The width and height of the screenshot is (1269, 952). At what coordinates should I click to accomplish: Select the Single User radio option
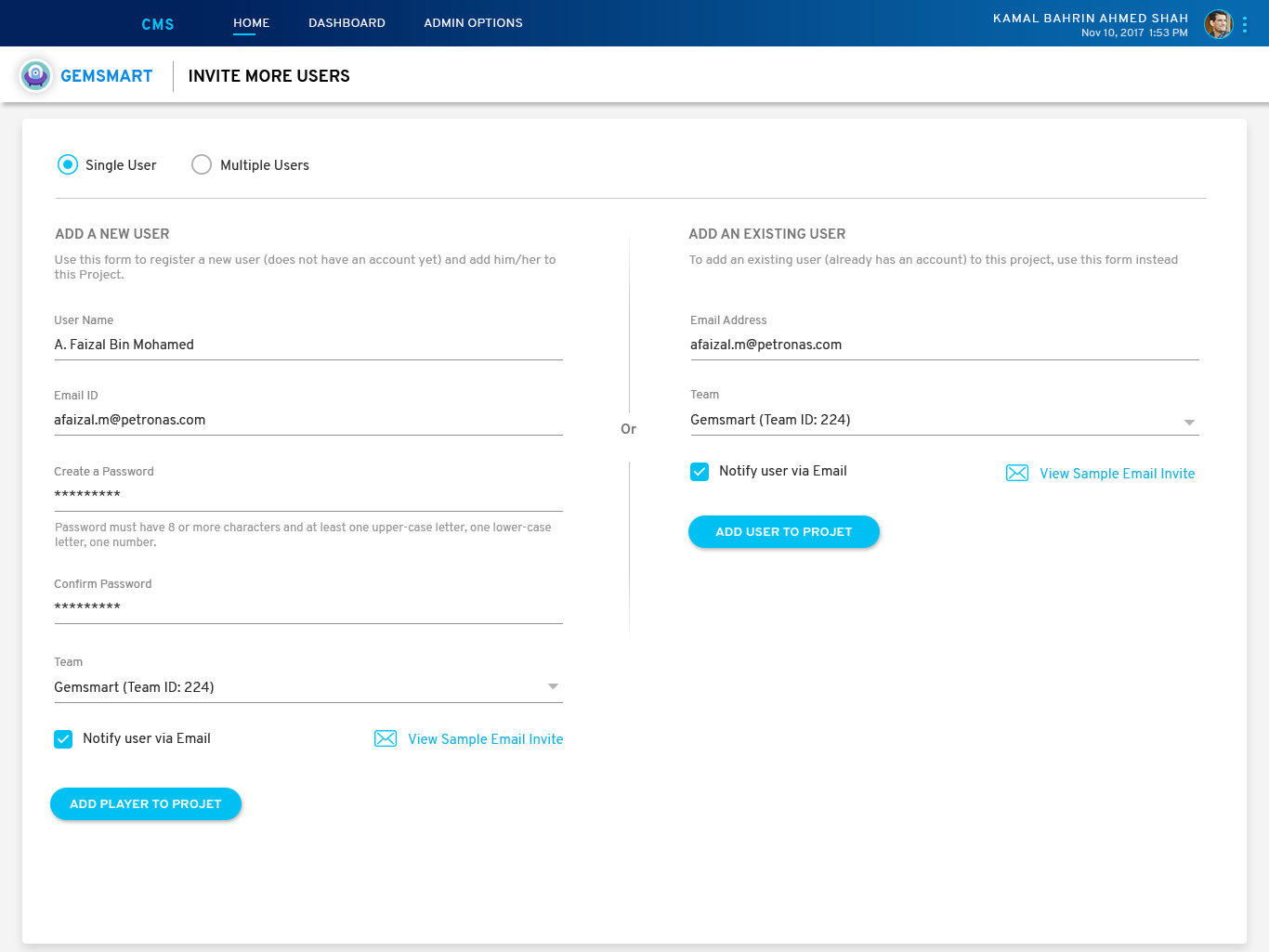pyautogui.click(x=68, y=164)
